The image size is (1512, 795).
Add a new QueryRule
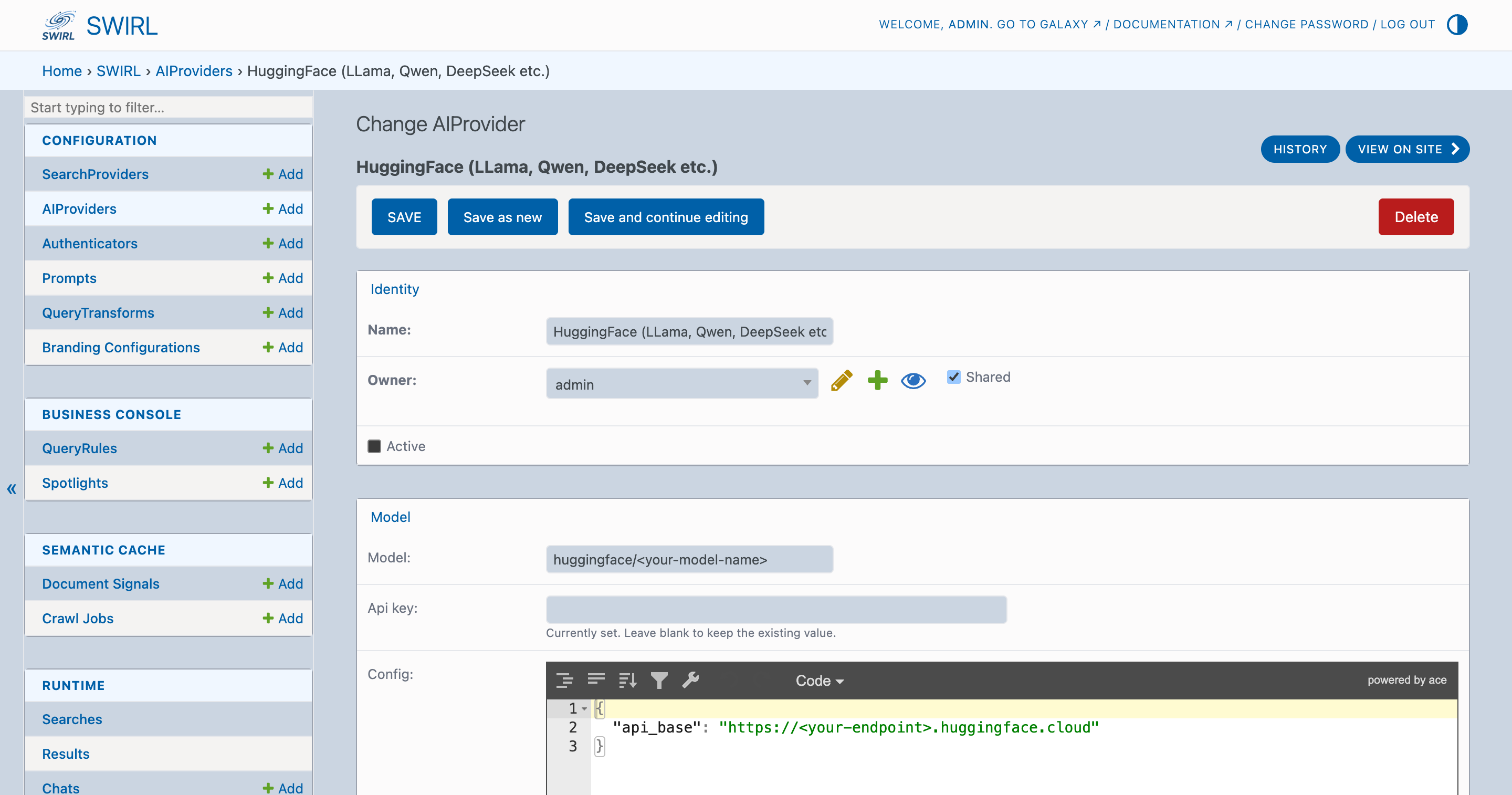click(283, 448)
